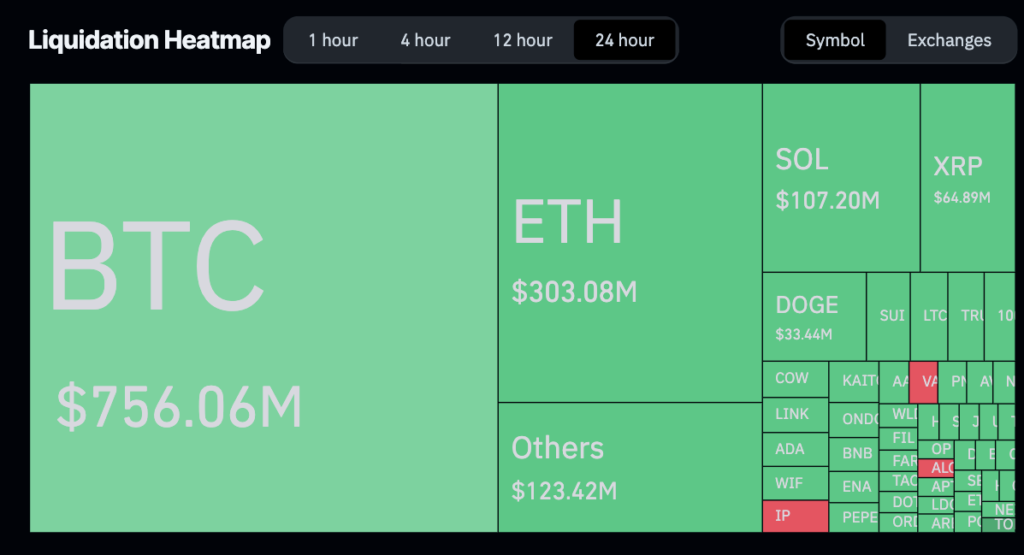Choose the 12 hour timeframe tab
The height and width of the screenshot is (555, 1024).
[522, 41]
